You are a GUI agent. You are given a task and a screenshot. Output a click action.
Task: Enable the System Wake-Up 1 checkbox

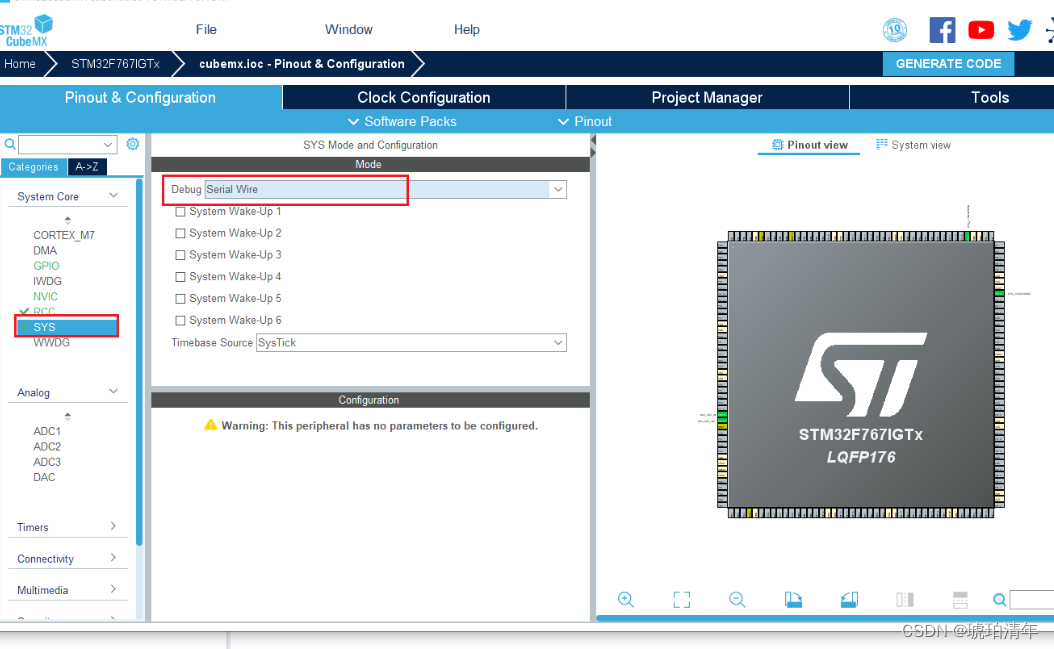pos(180,211)
